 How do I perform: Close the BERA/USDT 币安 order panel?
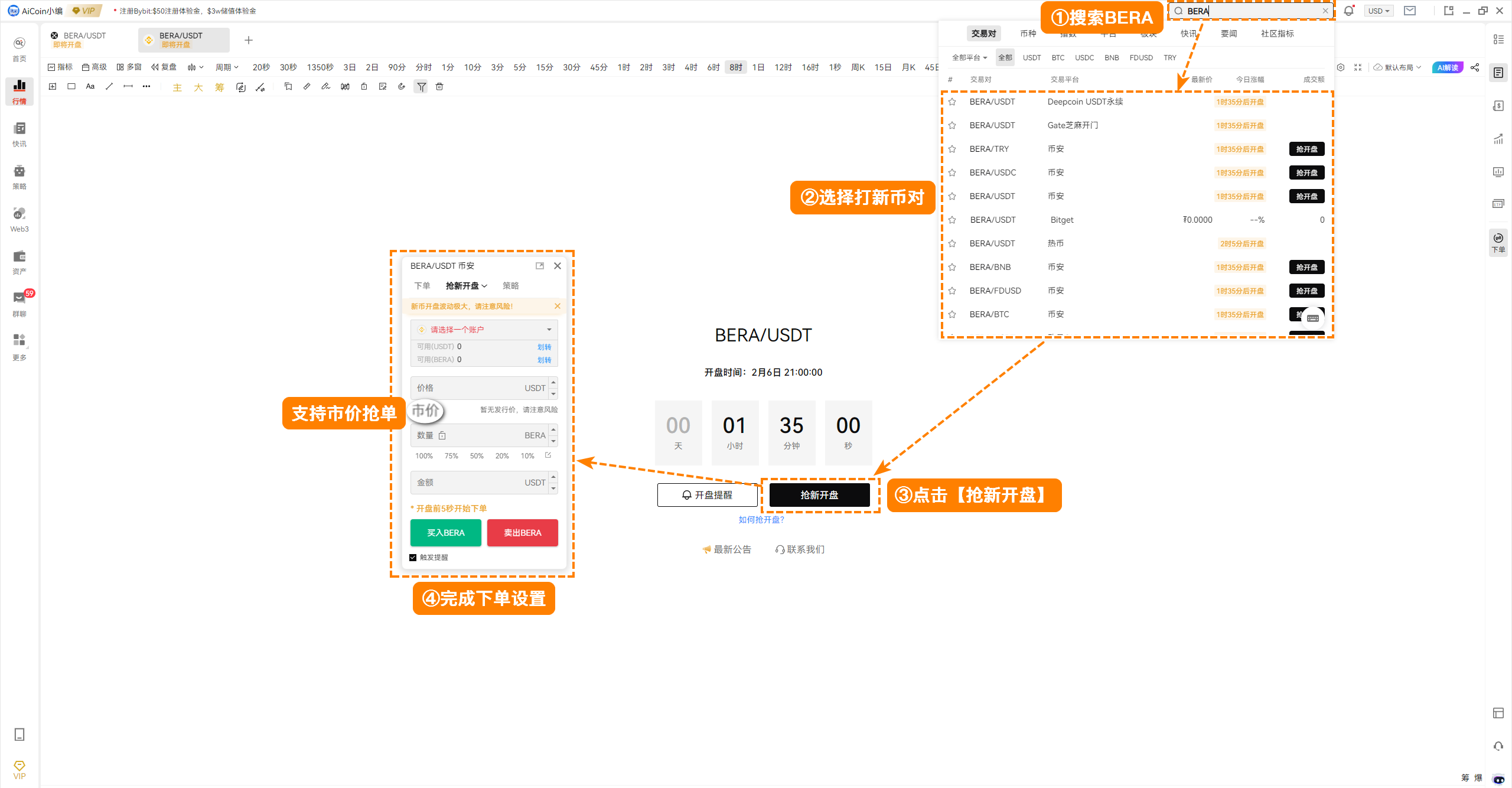point(558,266)
